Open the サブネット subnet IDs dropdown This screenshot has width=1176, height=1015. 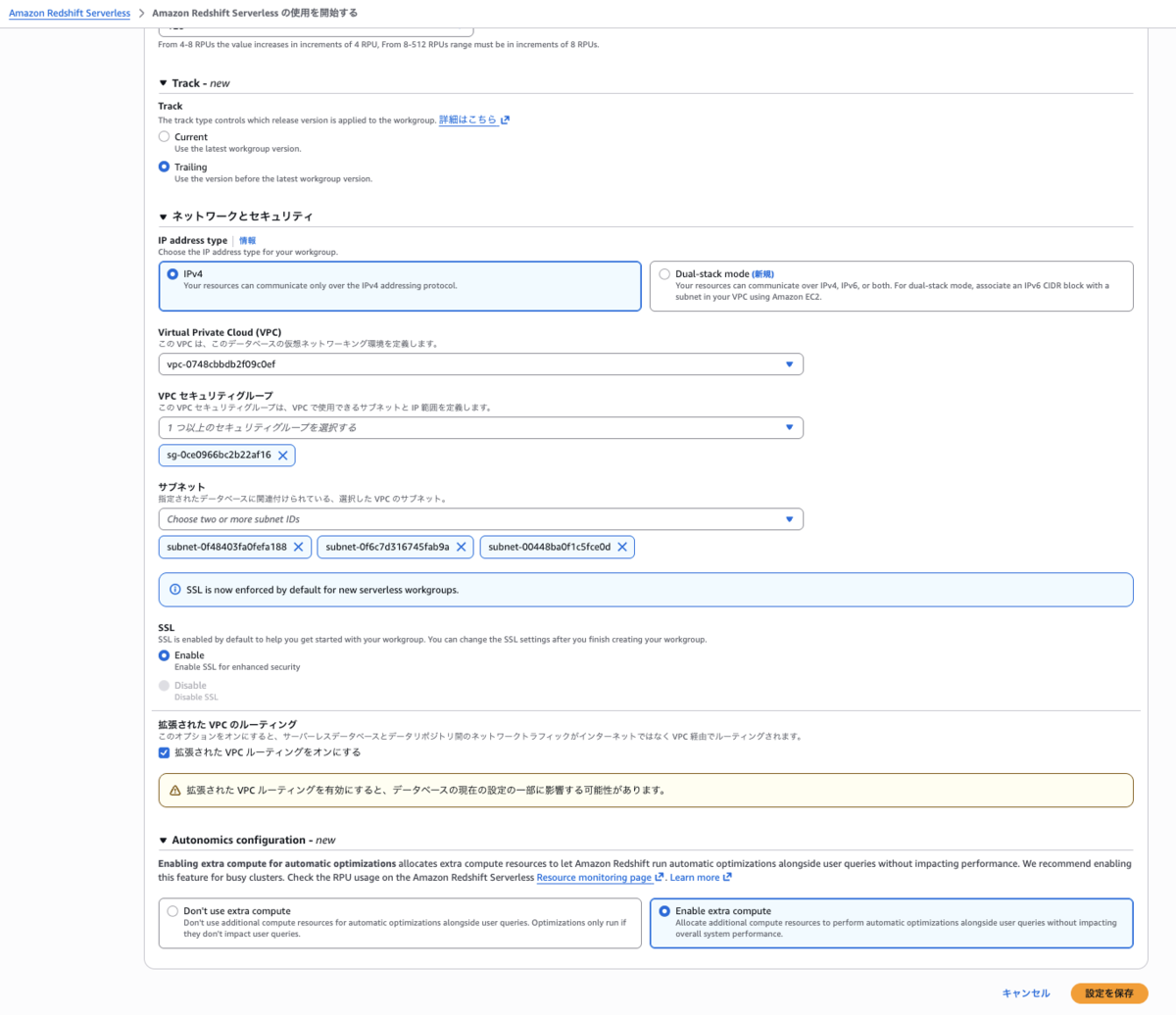pos(480,519)
